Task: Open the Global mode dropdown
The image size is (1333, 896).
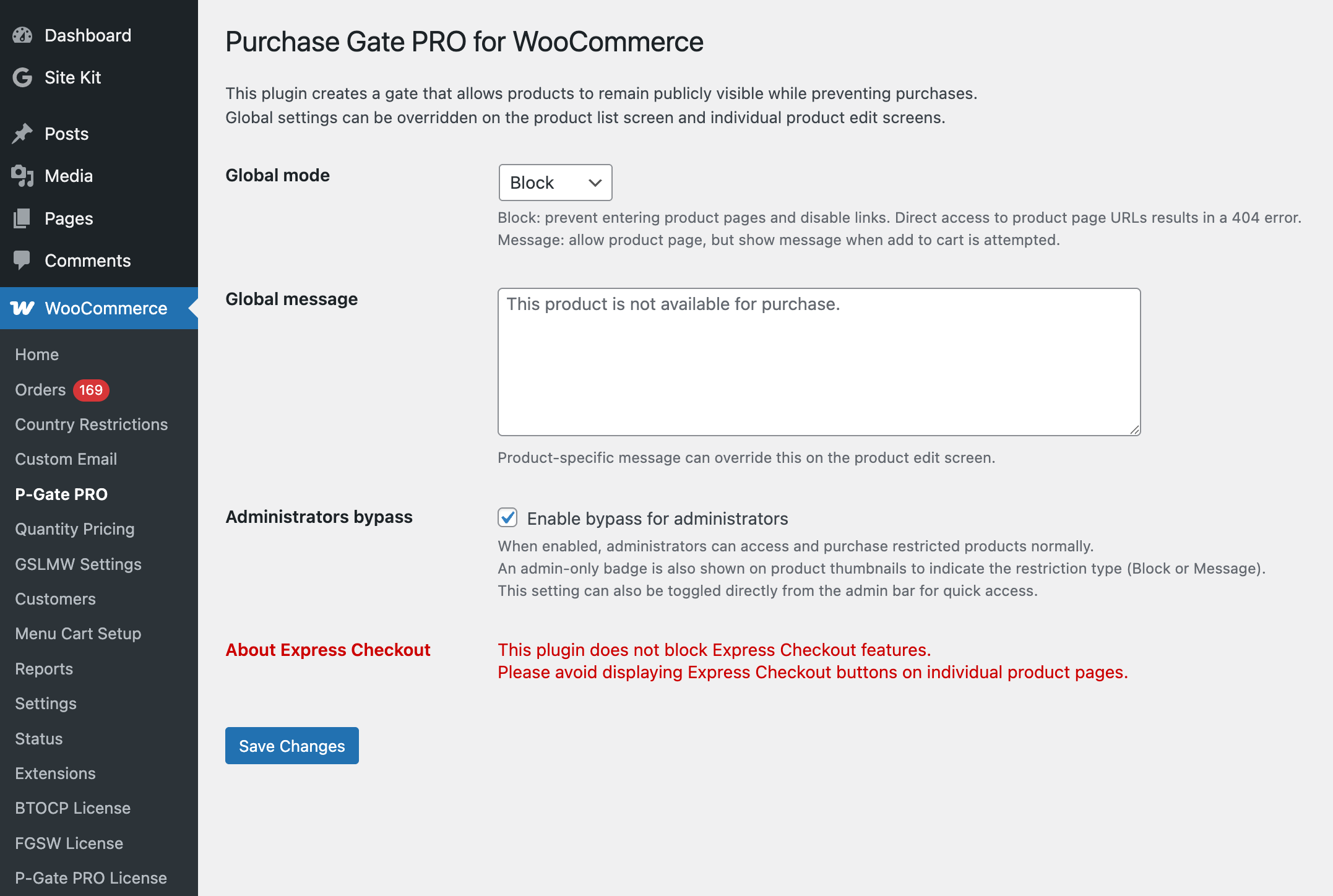Action: pos(555,183)
